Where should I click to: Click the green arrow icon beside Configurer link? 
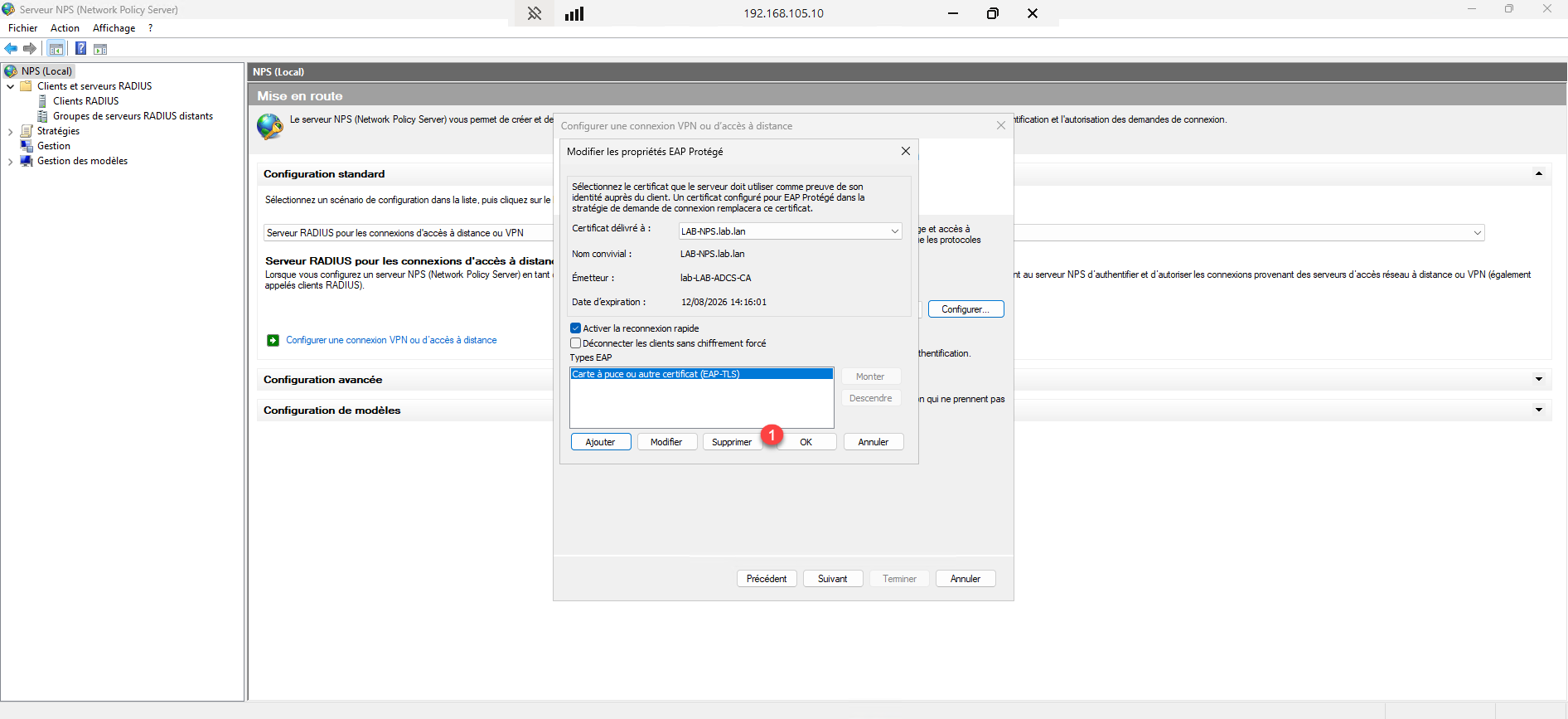click(x=273, y=341)
